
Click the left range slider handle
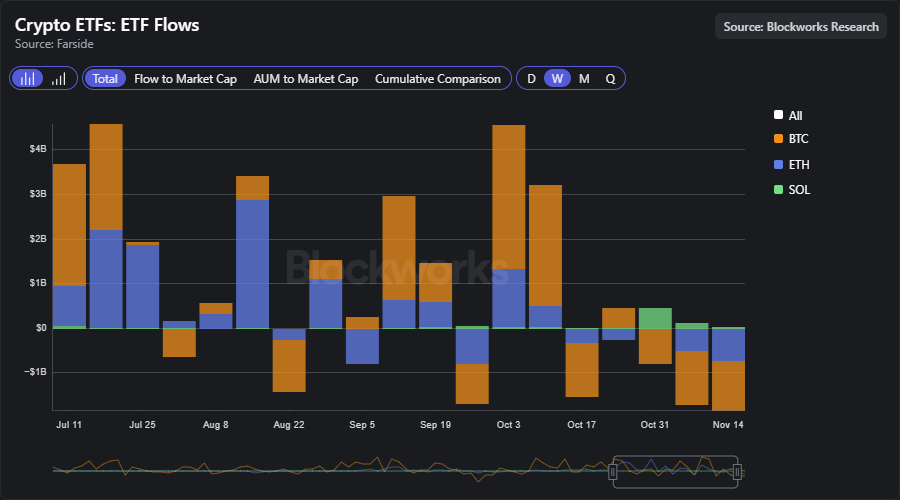pos(613,471)
